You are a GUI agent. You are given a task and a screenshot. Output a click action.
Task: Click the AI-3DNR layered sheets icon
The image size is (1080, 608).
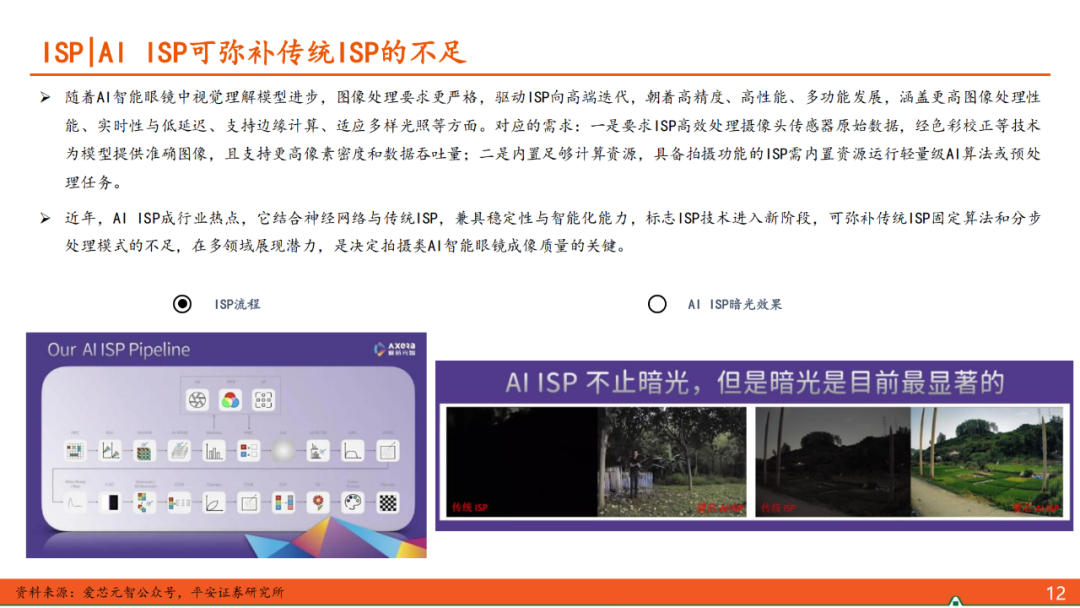pyautogui.click(x=179, y=451)
